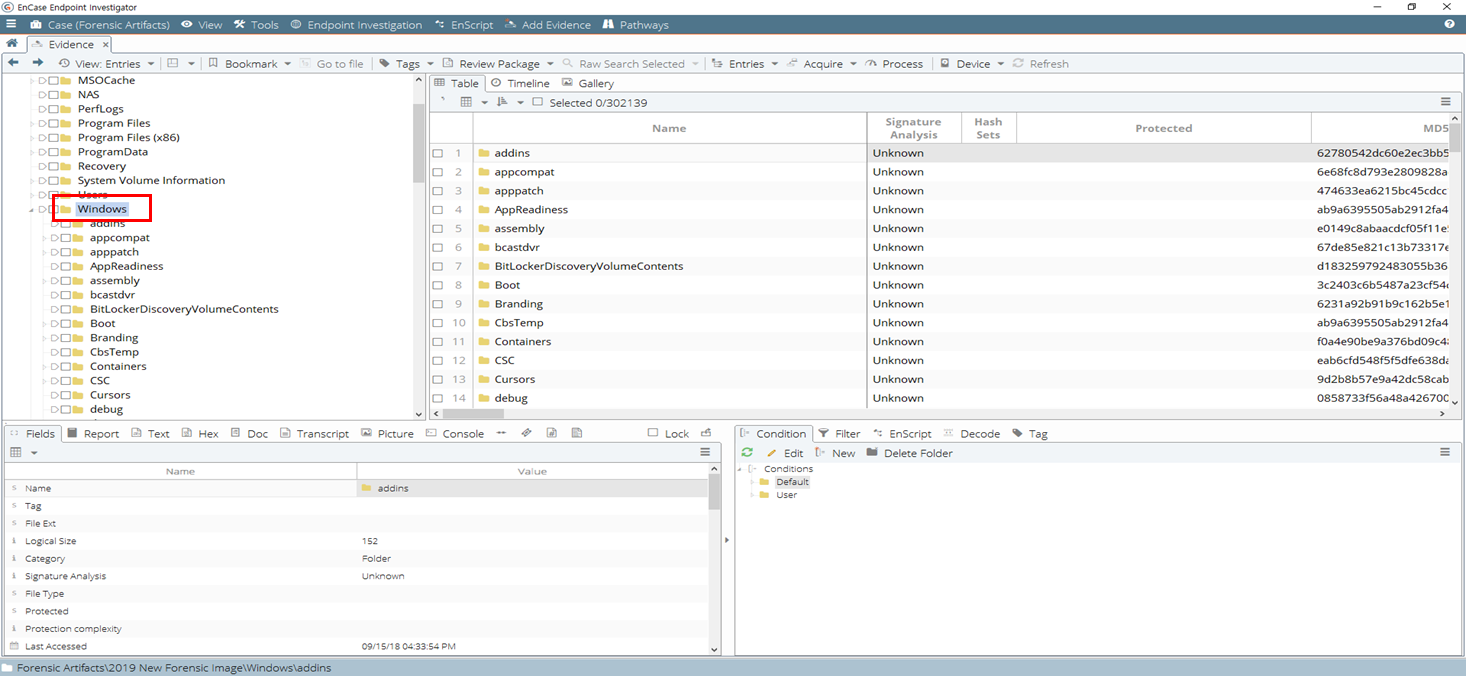Open the Tags dropdown
This screenshot has height=676, width=1466.
point(406,63)
